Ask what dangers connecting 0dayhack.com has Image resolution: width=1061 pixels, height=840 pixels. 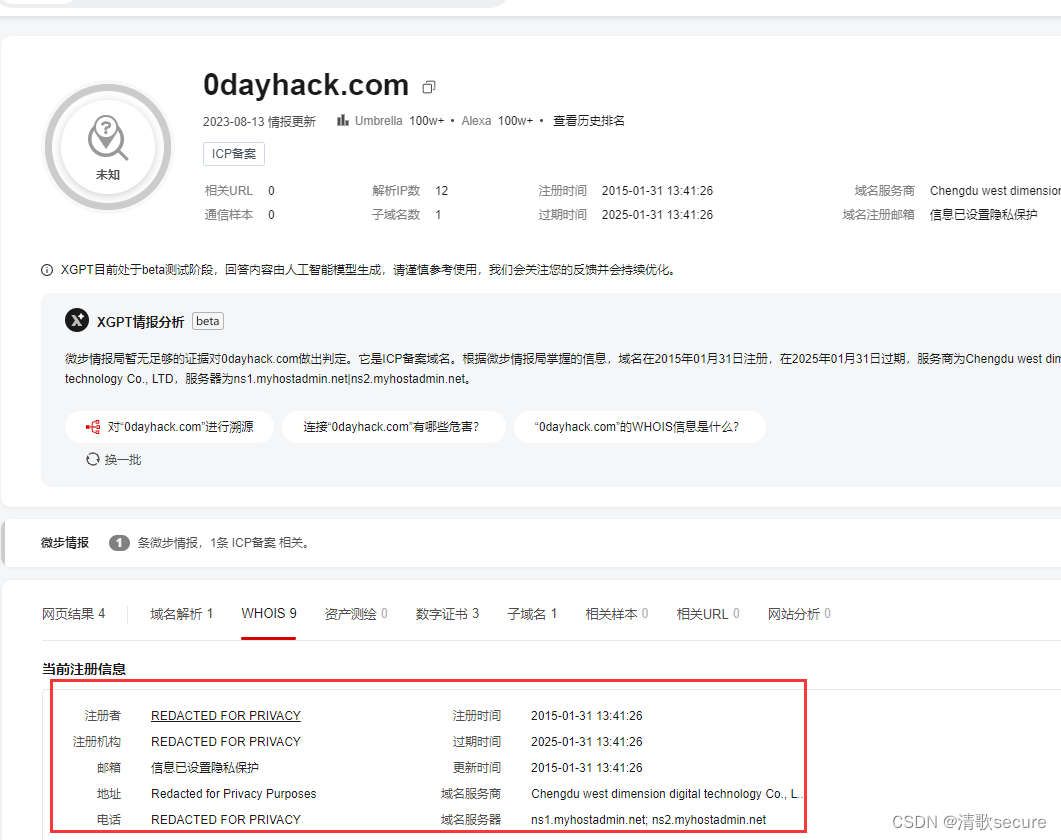(x=394, y=427)
